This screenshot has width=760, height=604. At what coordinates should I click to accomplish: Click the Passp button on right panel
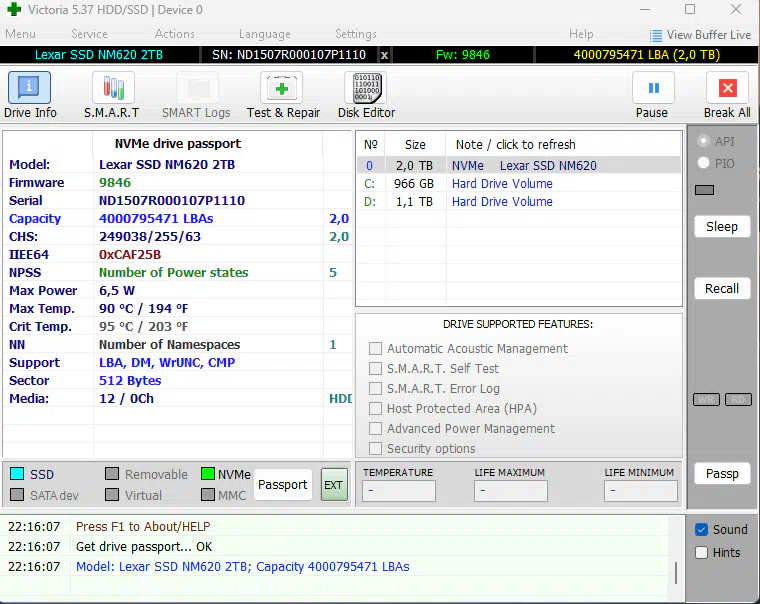pyautogui.click(x=722, y=474)
